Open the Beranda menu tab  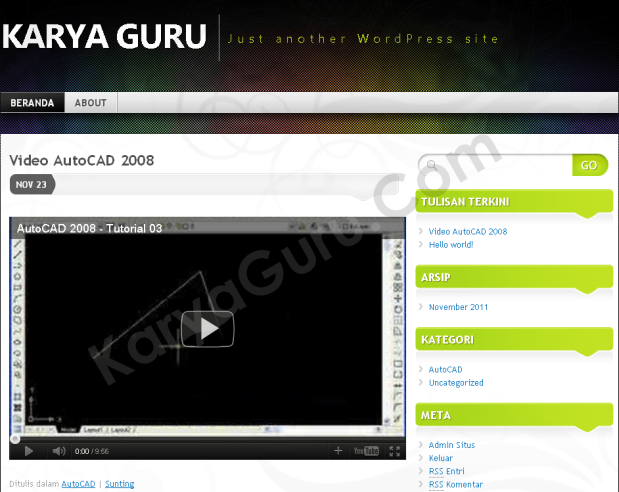tap(32, 103)
